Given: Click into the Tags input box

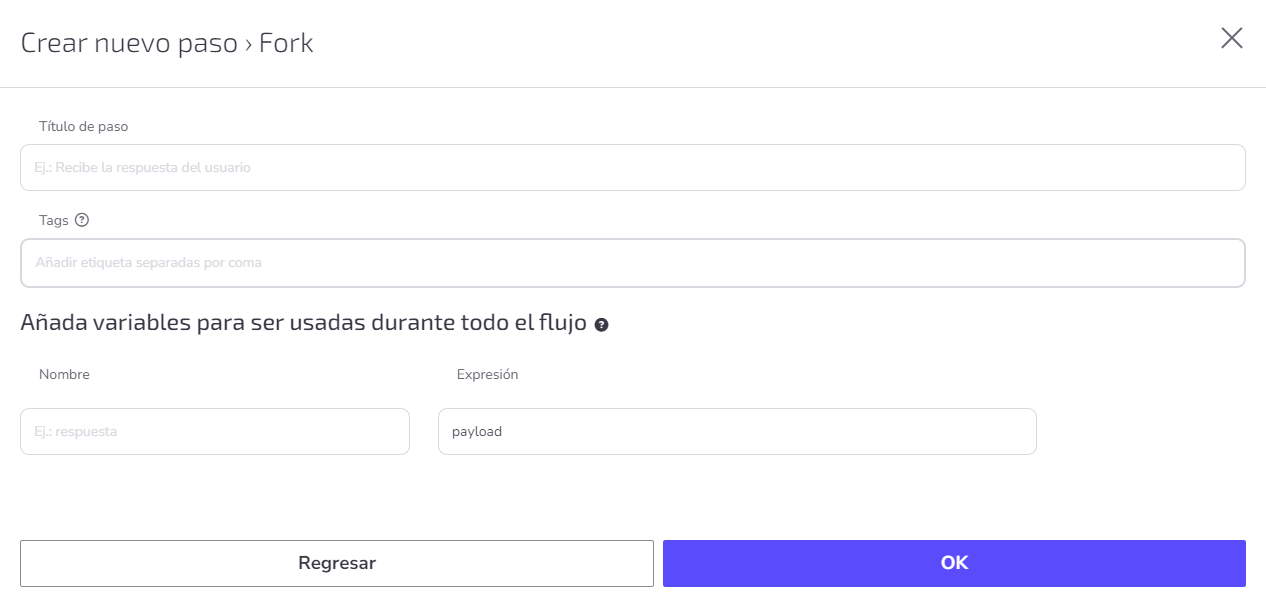Looking at the screenshot, I should [632, 263].
